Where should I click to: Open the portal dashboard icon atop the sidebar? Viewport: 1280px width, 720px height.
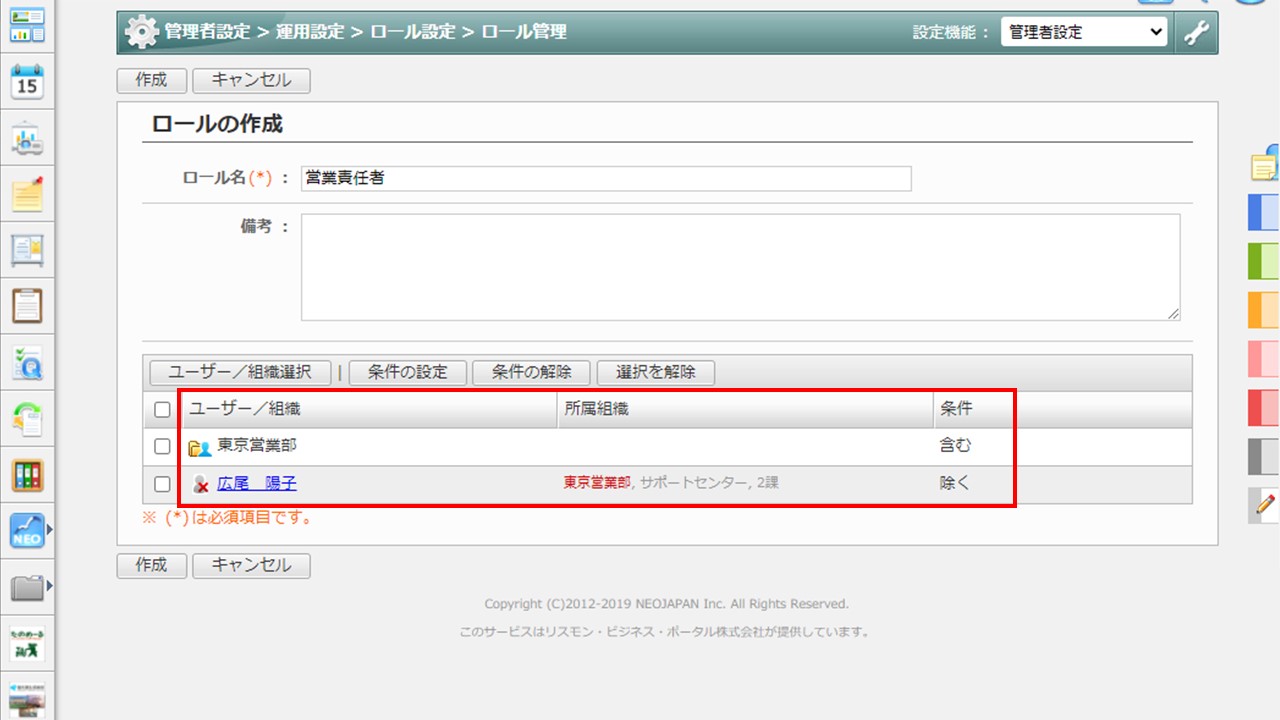pos(27,25)
